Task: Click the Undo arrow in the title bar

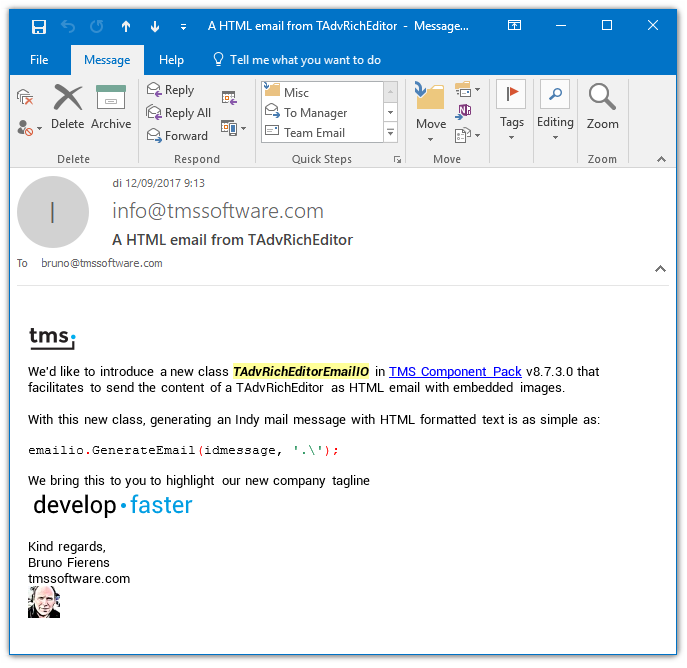Action: (68, 27)
